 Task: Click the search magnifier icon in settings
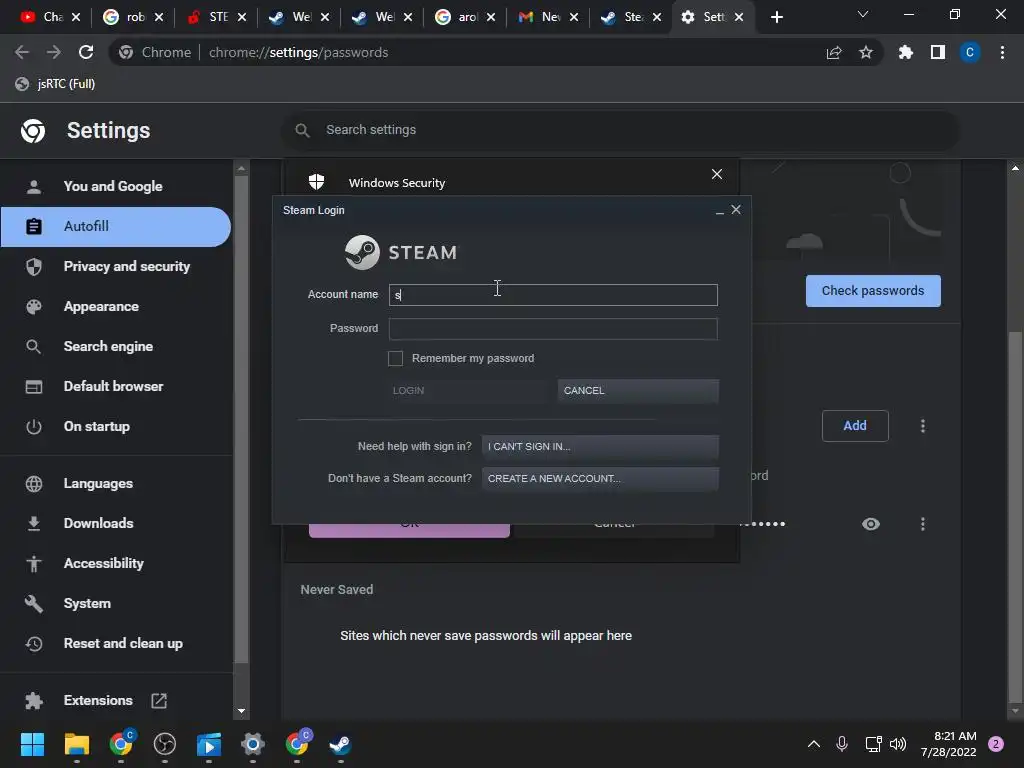coord(302,130)
